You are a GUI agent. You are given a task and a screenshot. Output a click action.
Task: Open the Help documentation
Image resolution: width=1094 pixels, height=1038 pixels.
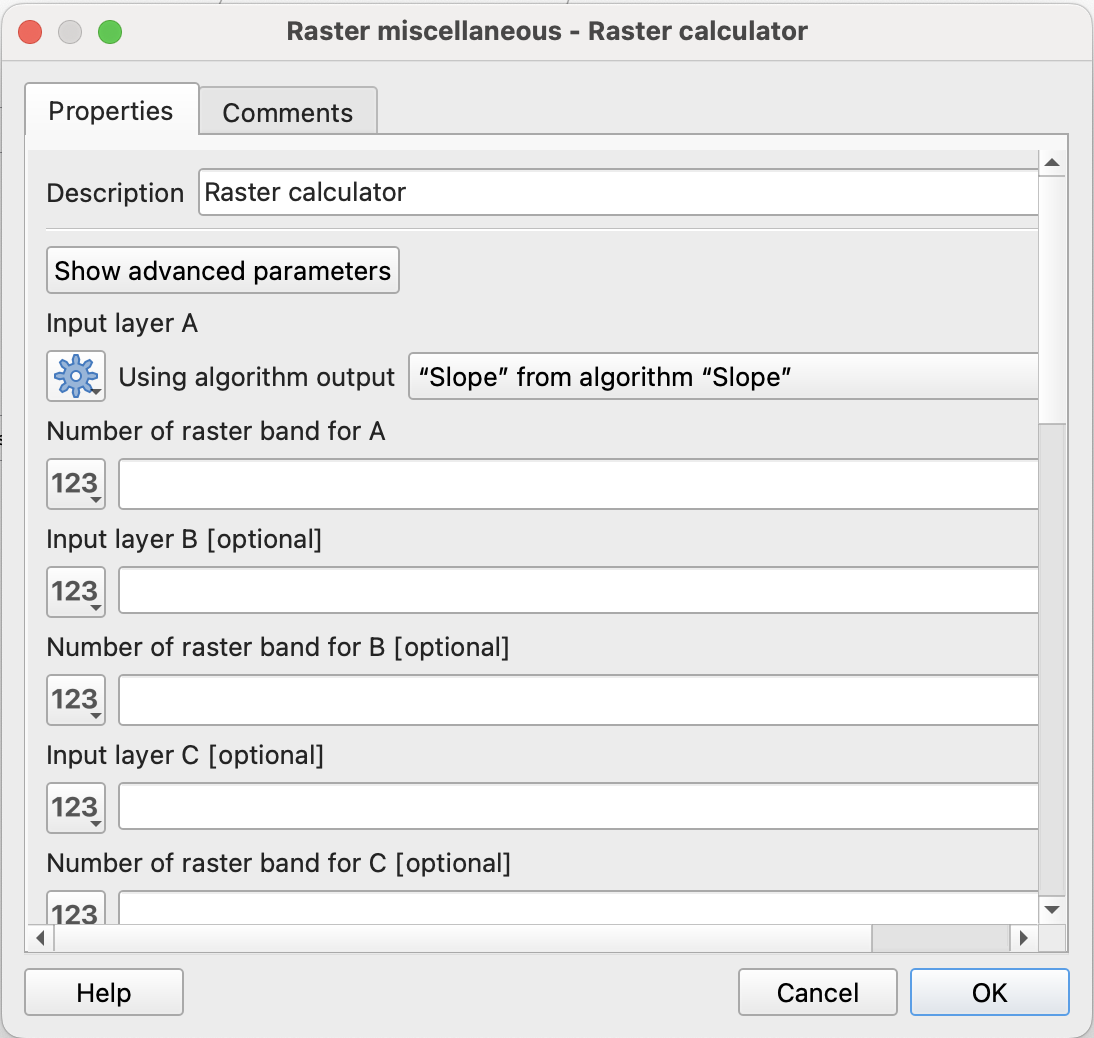click(104, 992)
